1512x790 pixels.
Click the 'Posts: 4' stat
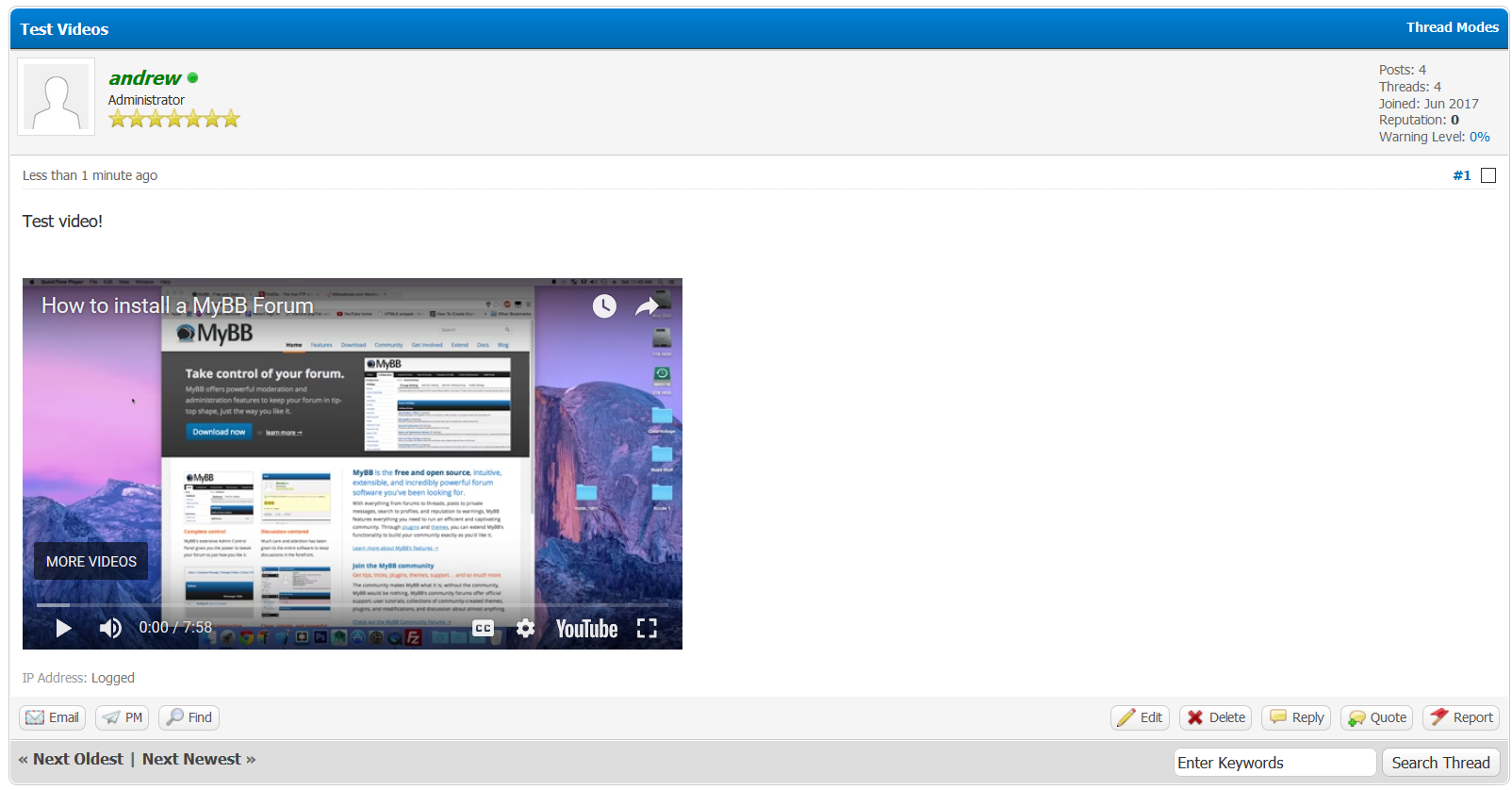point(1402,70)
